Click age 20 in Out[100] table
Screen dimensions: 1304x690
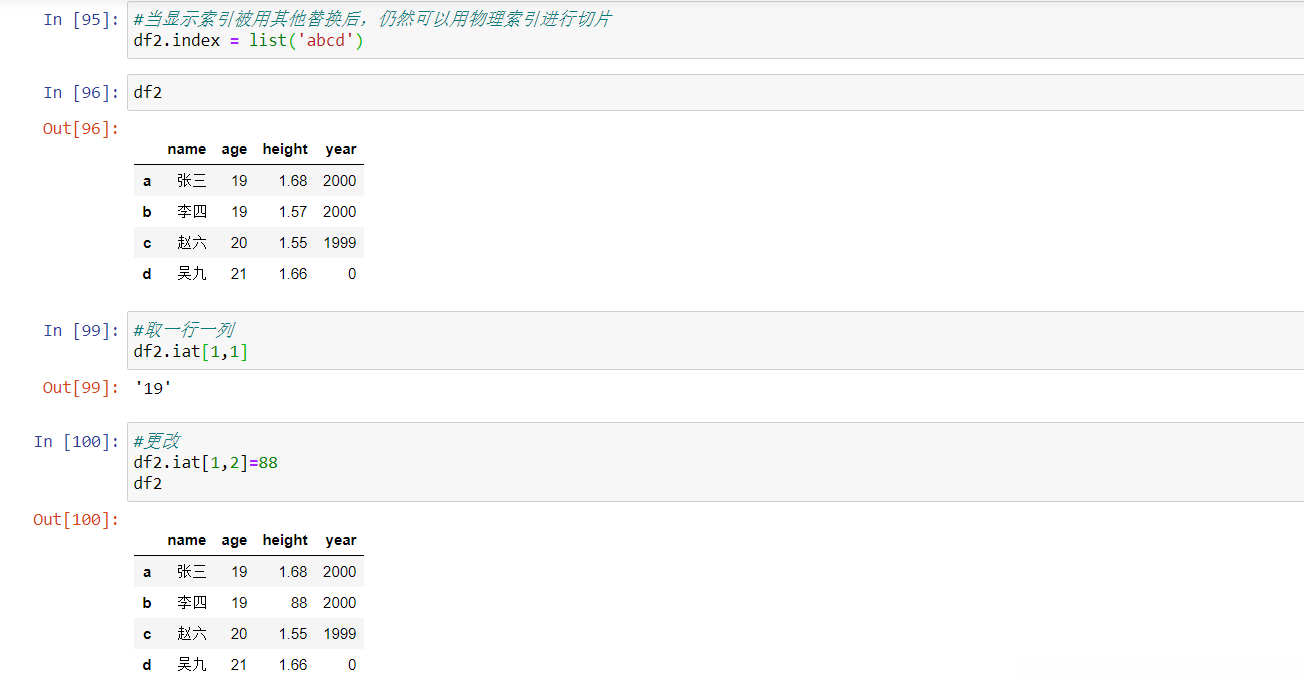coord(239,634)
